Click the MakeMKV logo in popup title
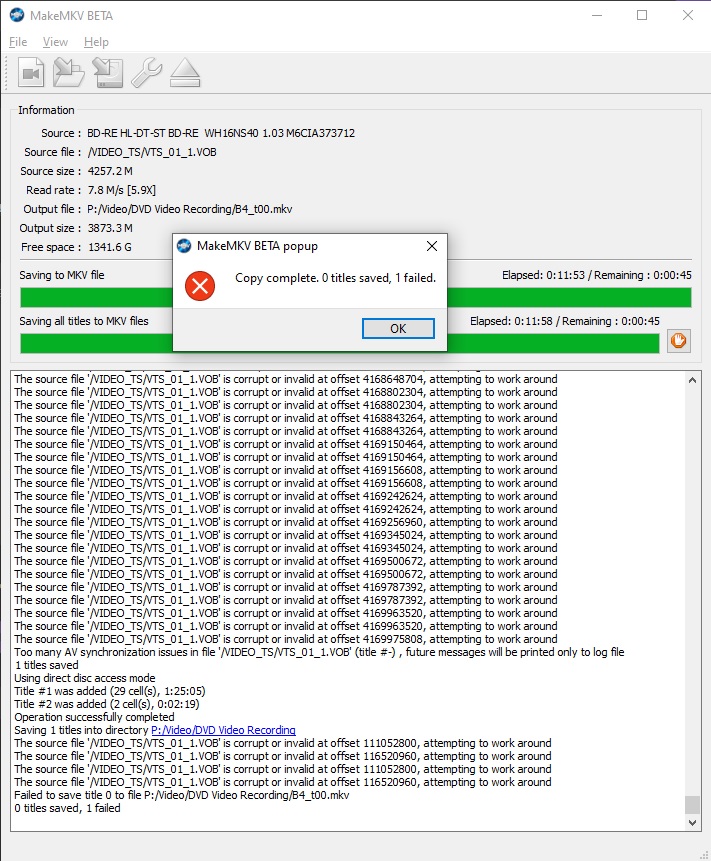Image resolution: width=711 pixels, height=861 pixels. [184, 246]
